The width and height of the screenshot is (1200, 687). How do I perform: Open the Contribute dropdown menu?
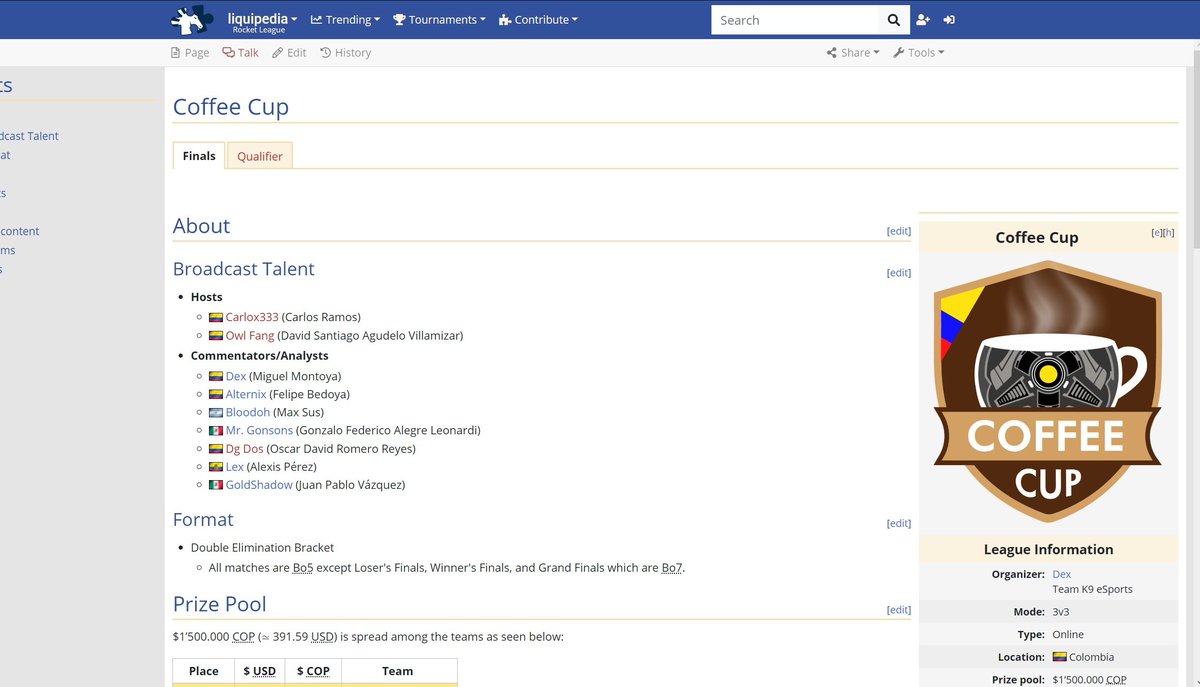[538, 20]
